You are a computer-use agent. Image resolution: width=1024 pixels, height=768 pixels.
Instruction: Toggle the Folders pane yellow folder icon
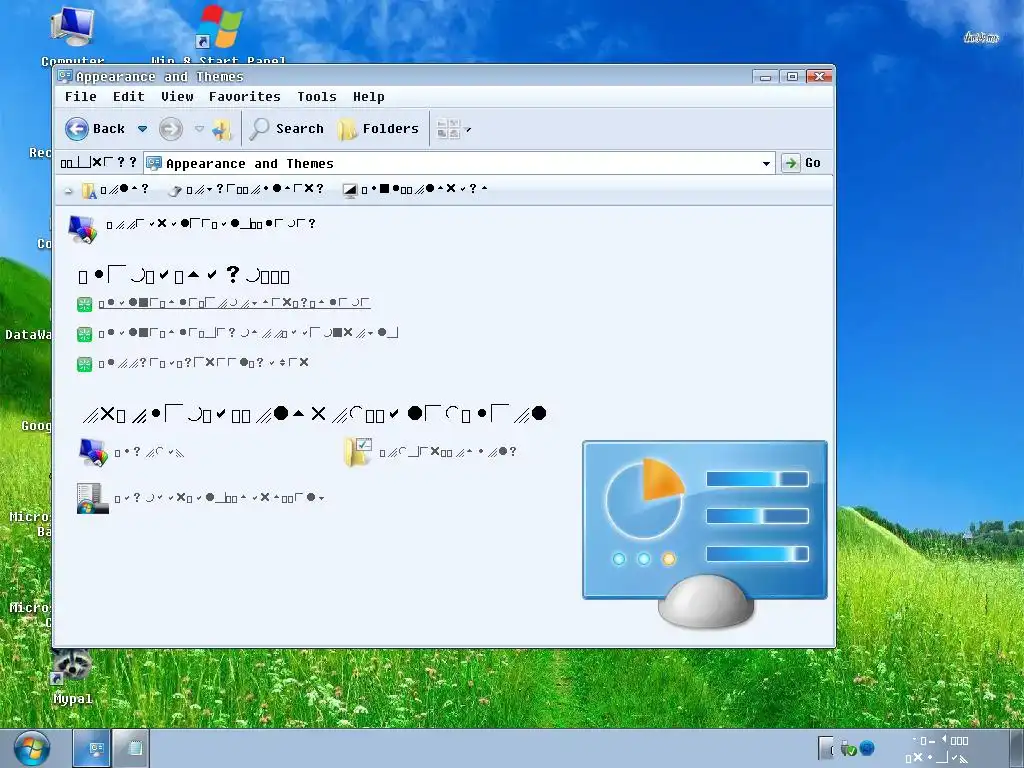coord(347,129)
